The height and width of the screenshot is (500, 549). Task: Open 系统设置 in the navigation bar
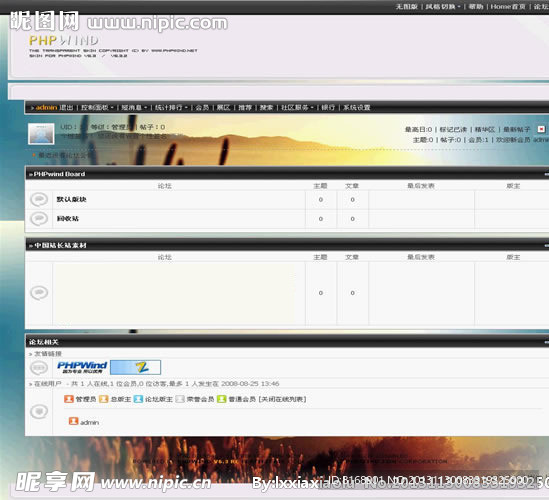pyautogui.click(x=356, y=107)
